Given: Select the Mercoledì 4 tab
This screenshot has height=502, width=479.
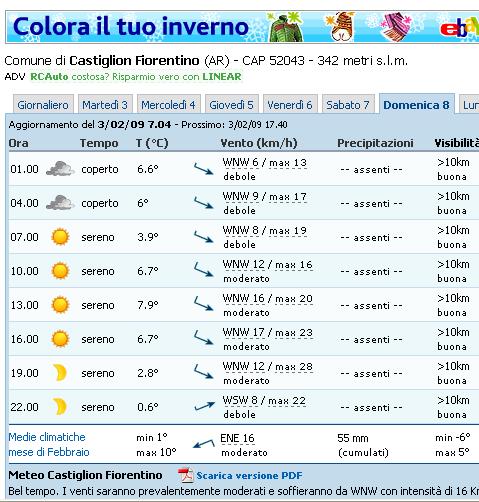Looking at the screenshot, I should click(168, 105).
